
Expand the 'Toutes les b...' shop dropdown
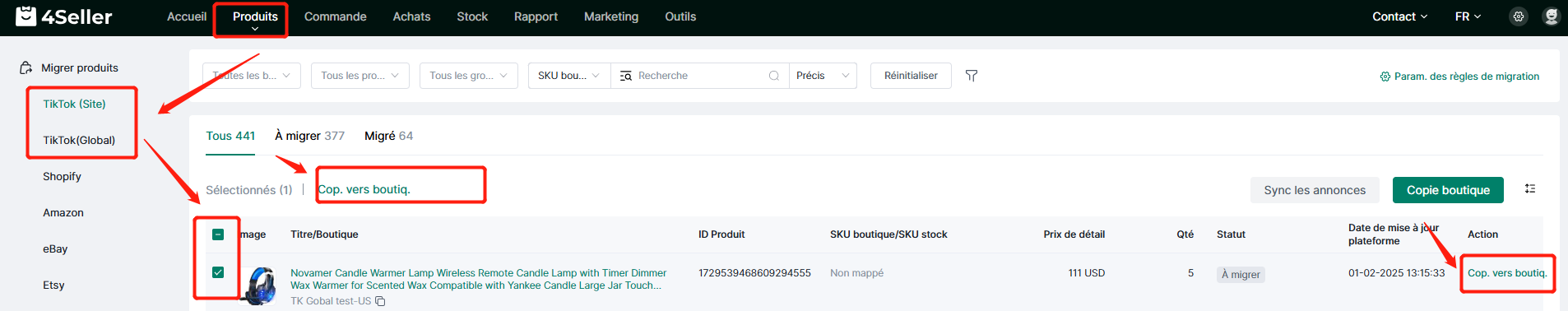click(x=252, y=76)
